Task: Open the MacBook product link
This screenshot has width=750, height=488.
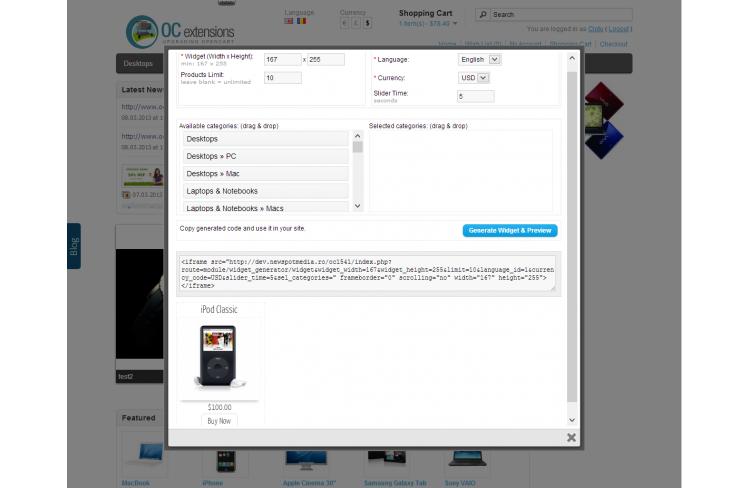Action: coord(136,483)
